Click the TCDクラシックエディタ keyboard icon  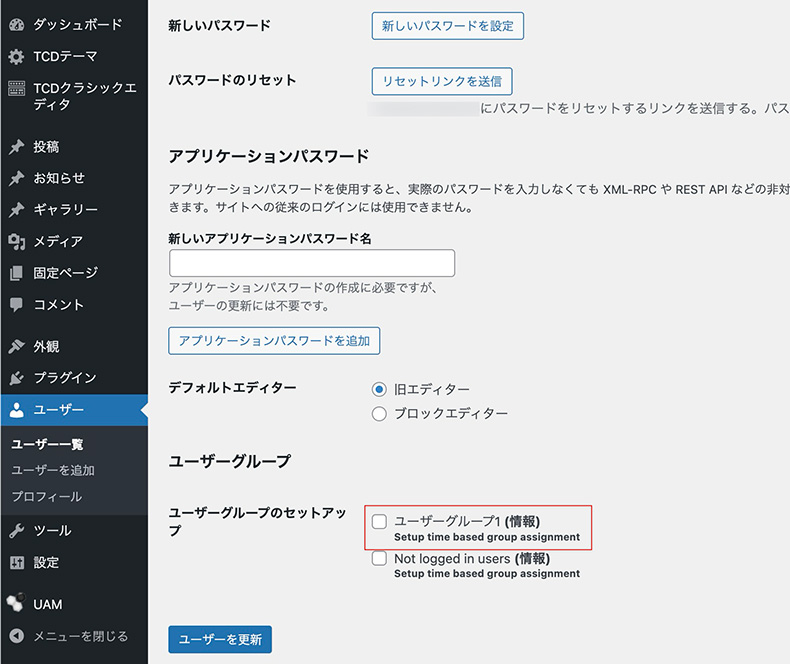(x=17, y=88)
